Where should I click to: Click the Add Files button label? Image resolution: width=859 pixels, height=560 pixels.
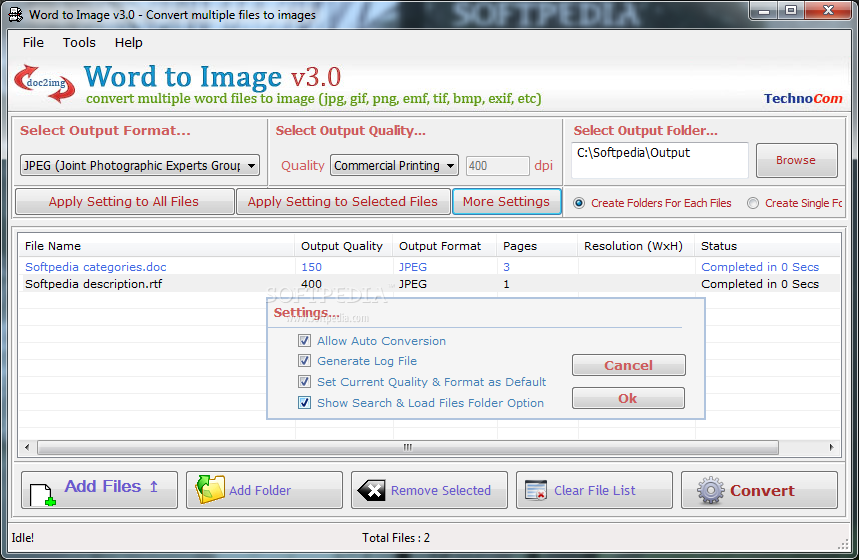(x=103, y=486)
